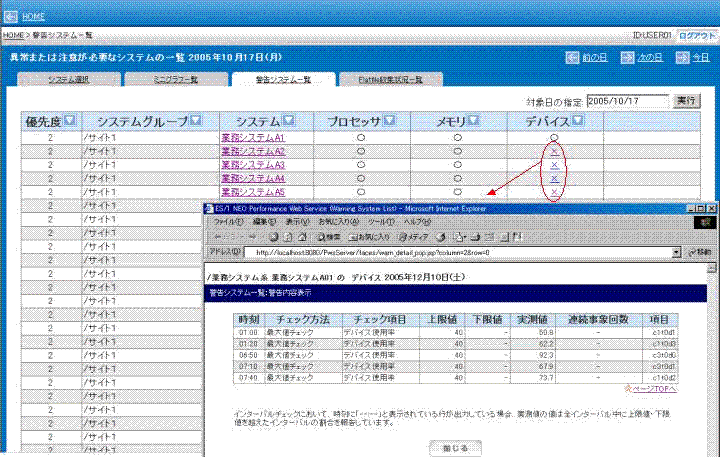Select the 01:00 row in the warning detail table
This screenshot has width=720, height=457.
456,332
